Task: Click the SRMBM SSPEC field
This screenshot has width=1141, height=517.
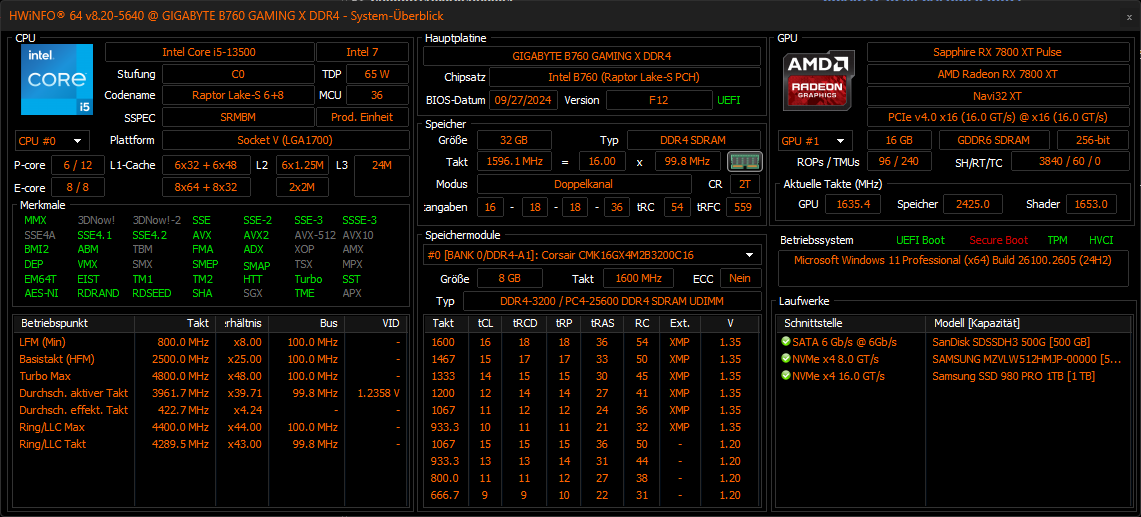Action: (238, 117)
